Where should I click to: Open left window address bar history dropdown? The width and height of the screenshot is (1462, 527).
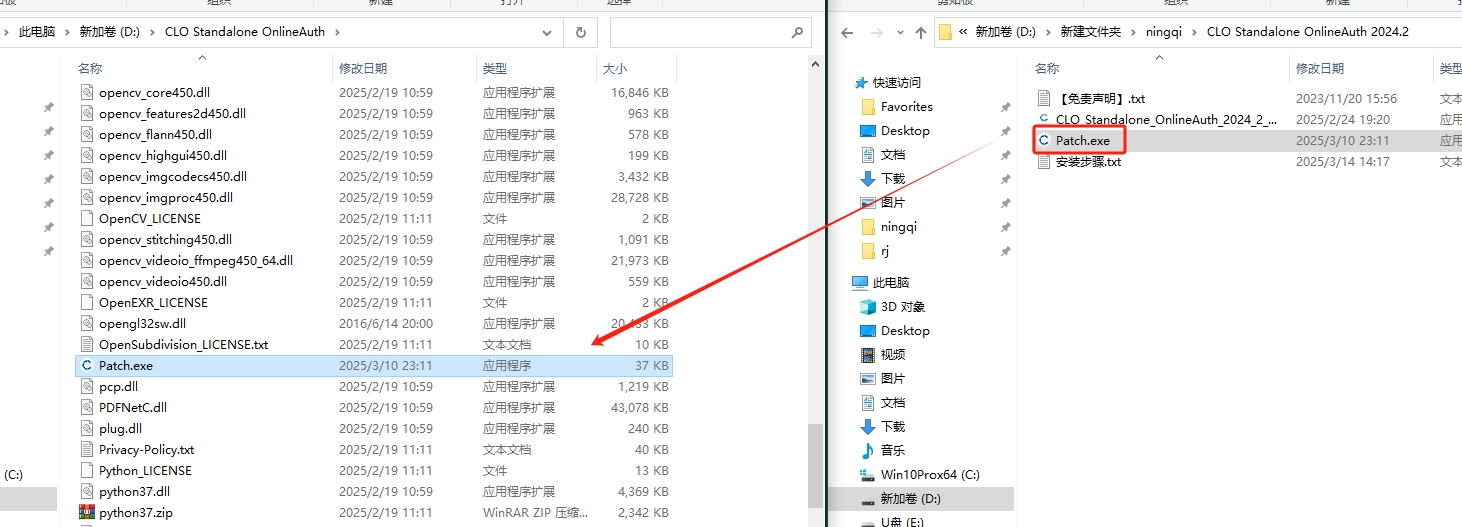click(x=547, y=32)
